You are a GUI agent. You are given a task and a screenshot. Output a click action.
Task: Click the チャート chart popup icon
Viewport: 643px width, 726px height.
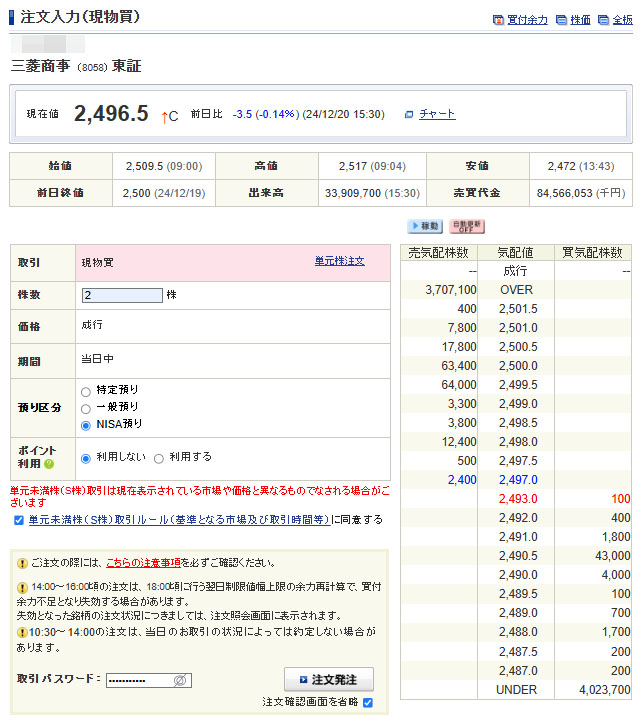point(409,115)
